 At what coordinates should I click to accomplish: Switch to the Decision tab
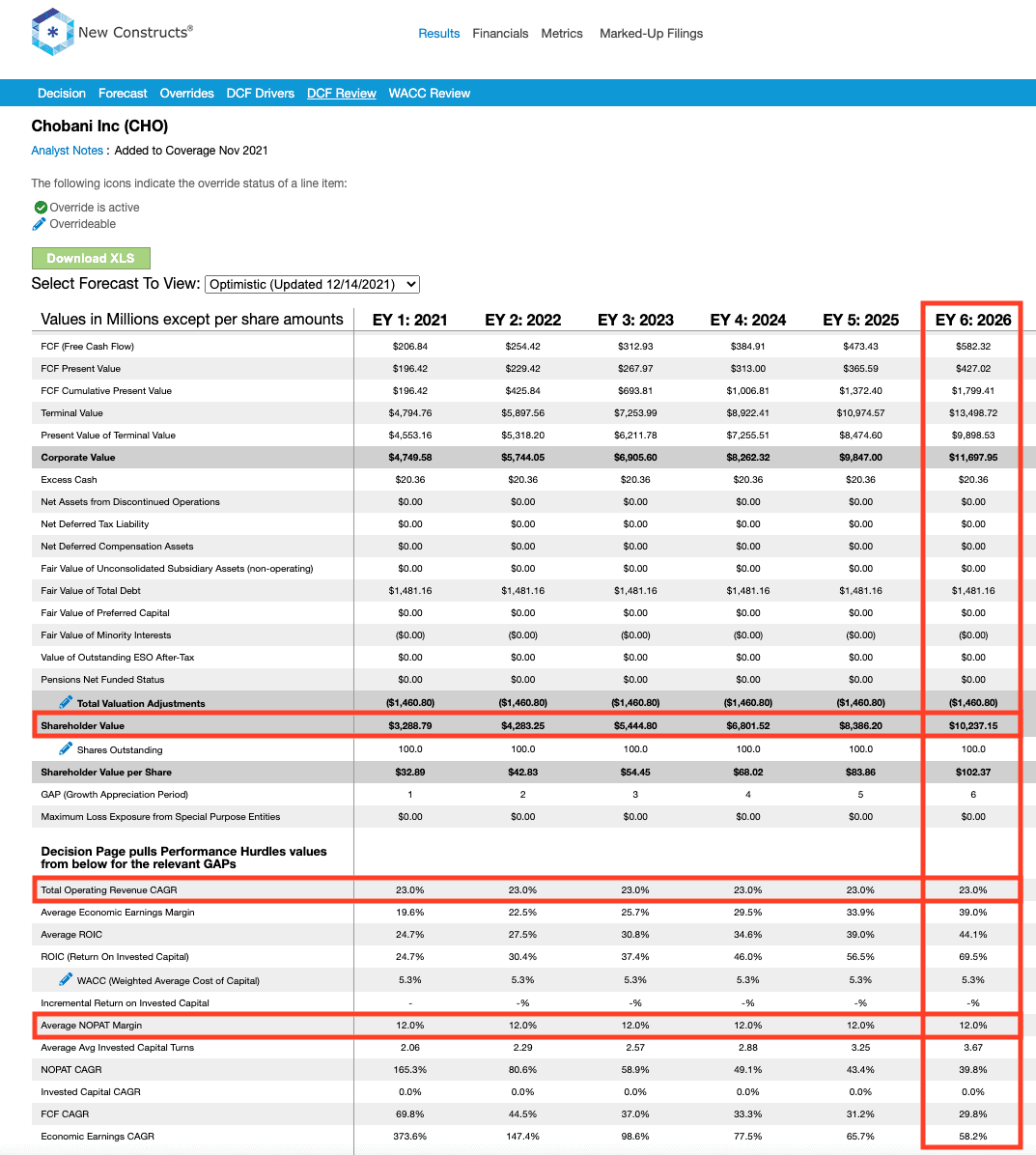click(x=62, y=93)
